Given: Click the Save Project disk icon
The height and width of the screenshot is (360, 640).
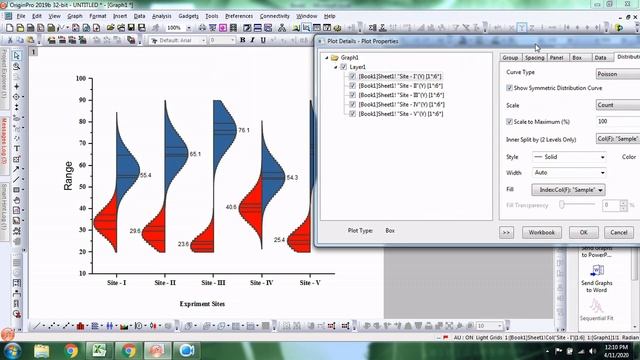Looking at the screenshot, I should [x=131, y=28].
